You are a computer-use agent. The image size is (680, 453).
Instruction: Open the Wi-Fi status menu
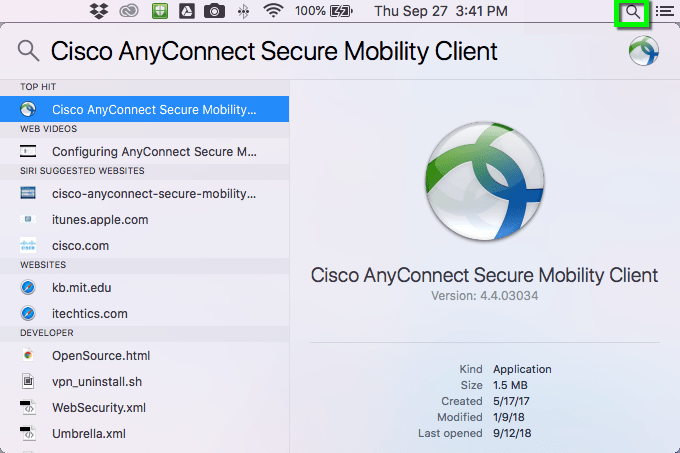(273, 12)
